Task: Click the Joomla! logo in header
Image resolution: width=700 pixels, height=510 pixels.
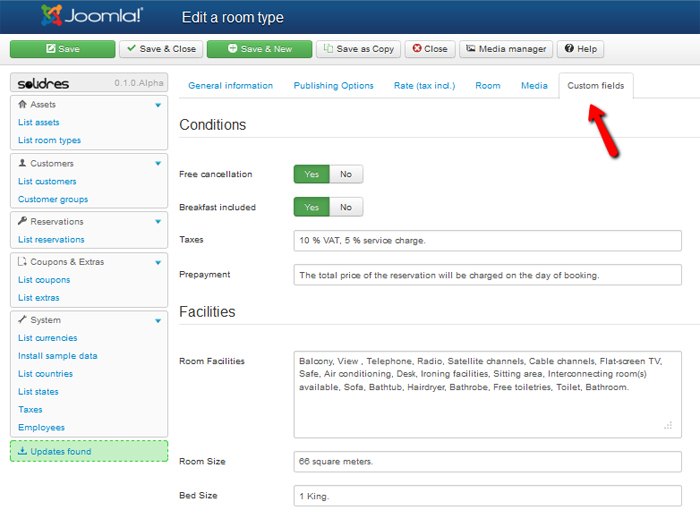Action: click(92, 16)
